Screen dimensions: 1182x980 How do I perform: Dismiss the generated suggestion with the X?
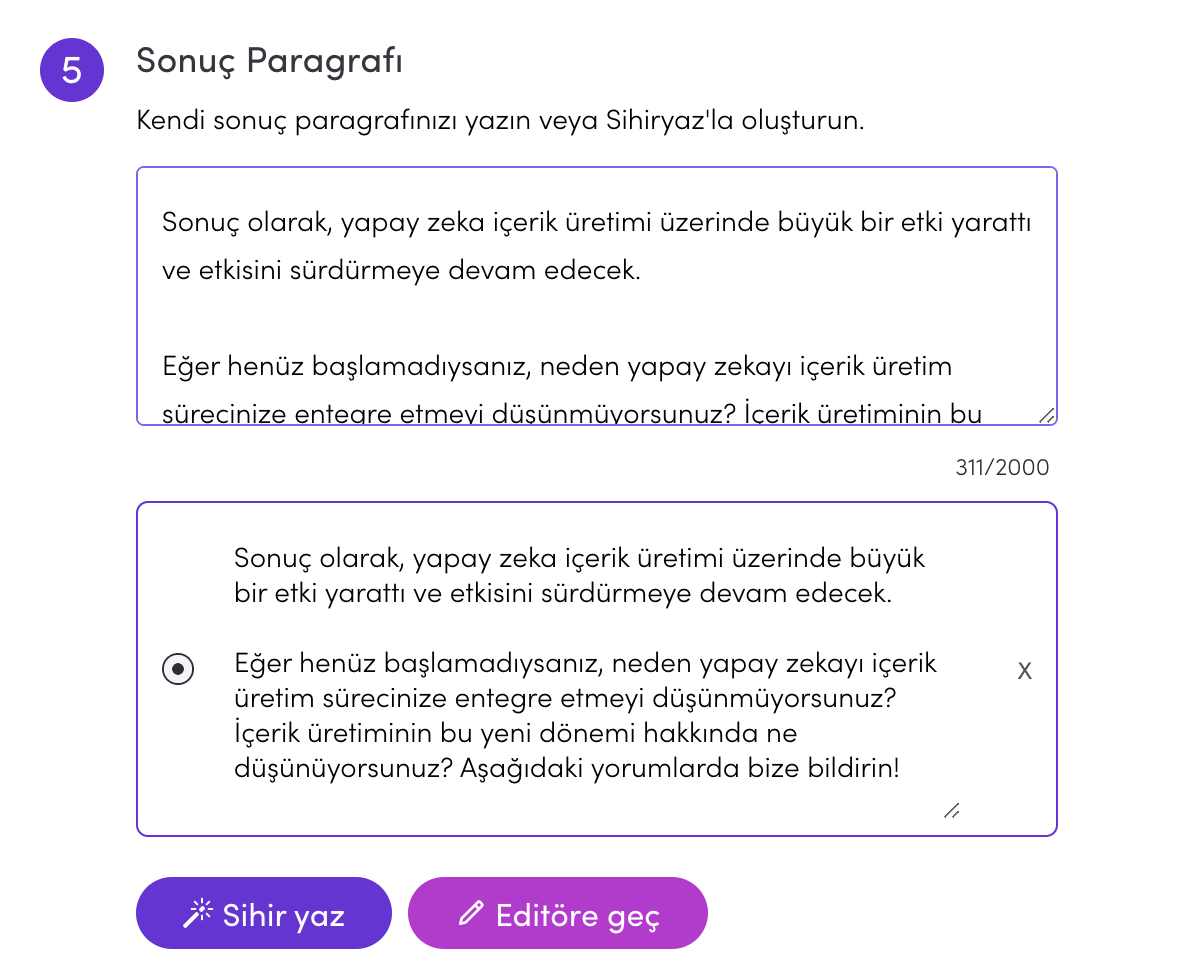[x=1024, y=670]
